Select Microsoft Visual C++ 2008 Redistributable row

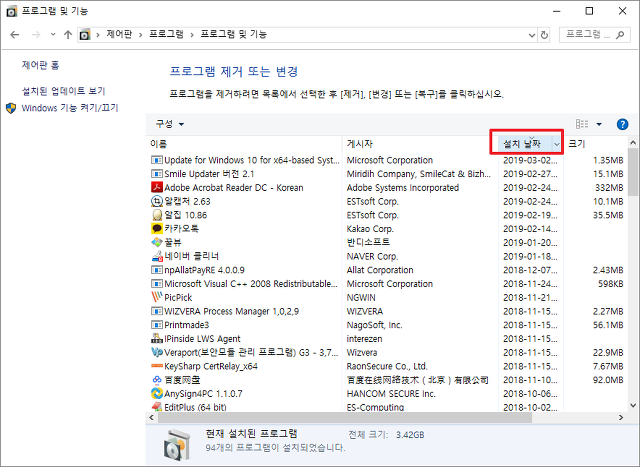[x=387, y=284]
